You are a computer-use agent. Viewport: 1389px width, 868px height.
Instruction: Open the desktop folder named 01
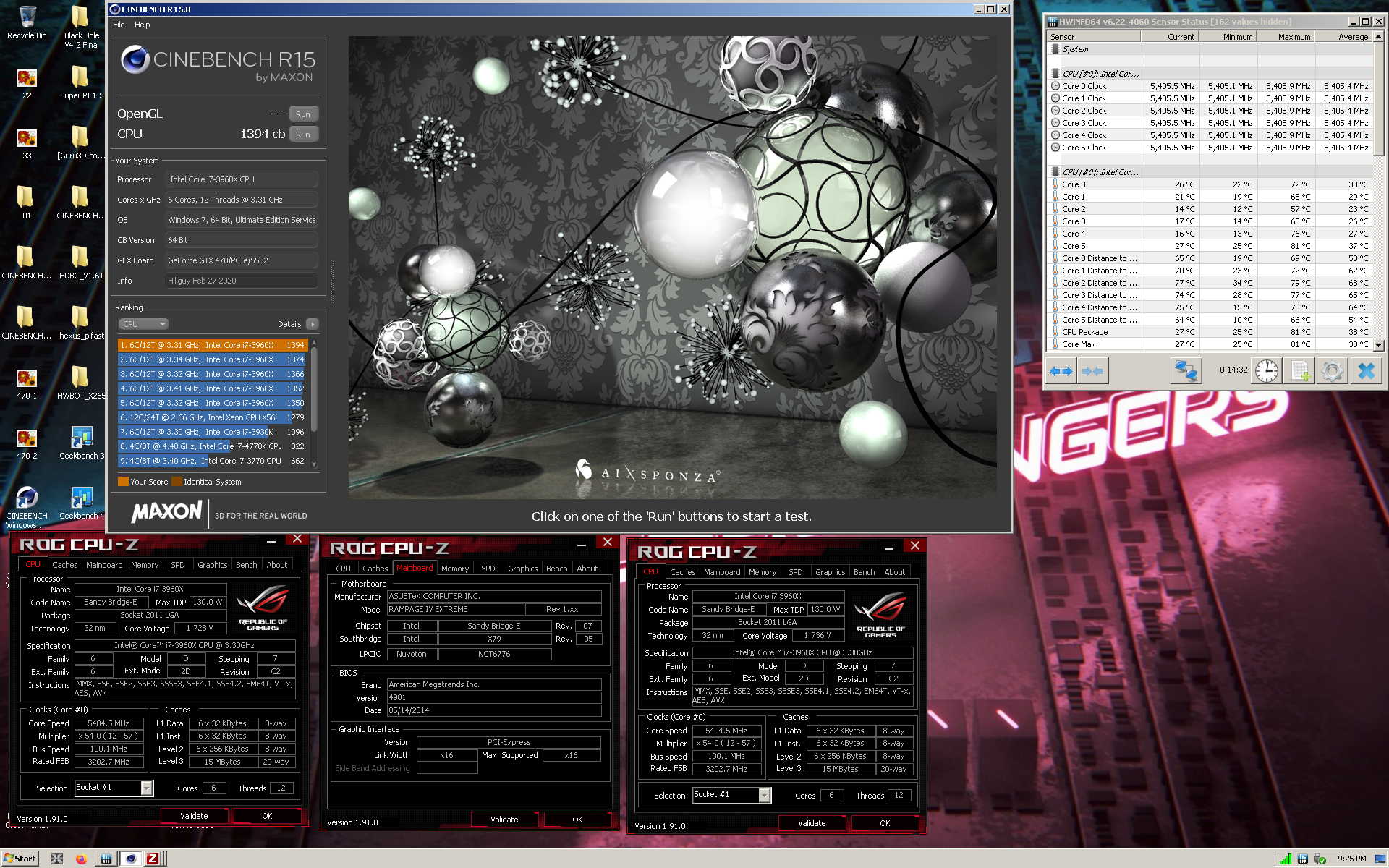point(27,202)
